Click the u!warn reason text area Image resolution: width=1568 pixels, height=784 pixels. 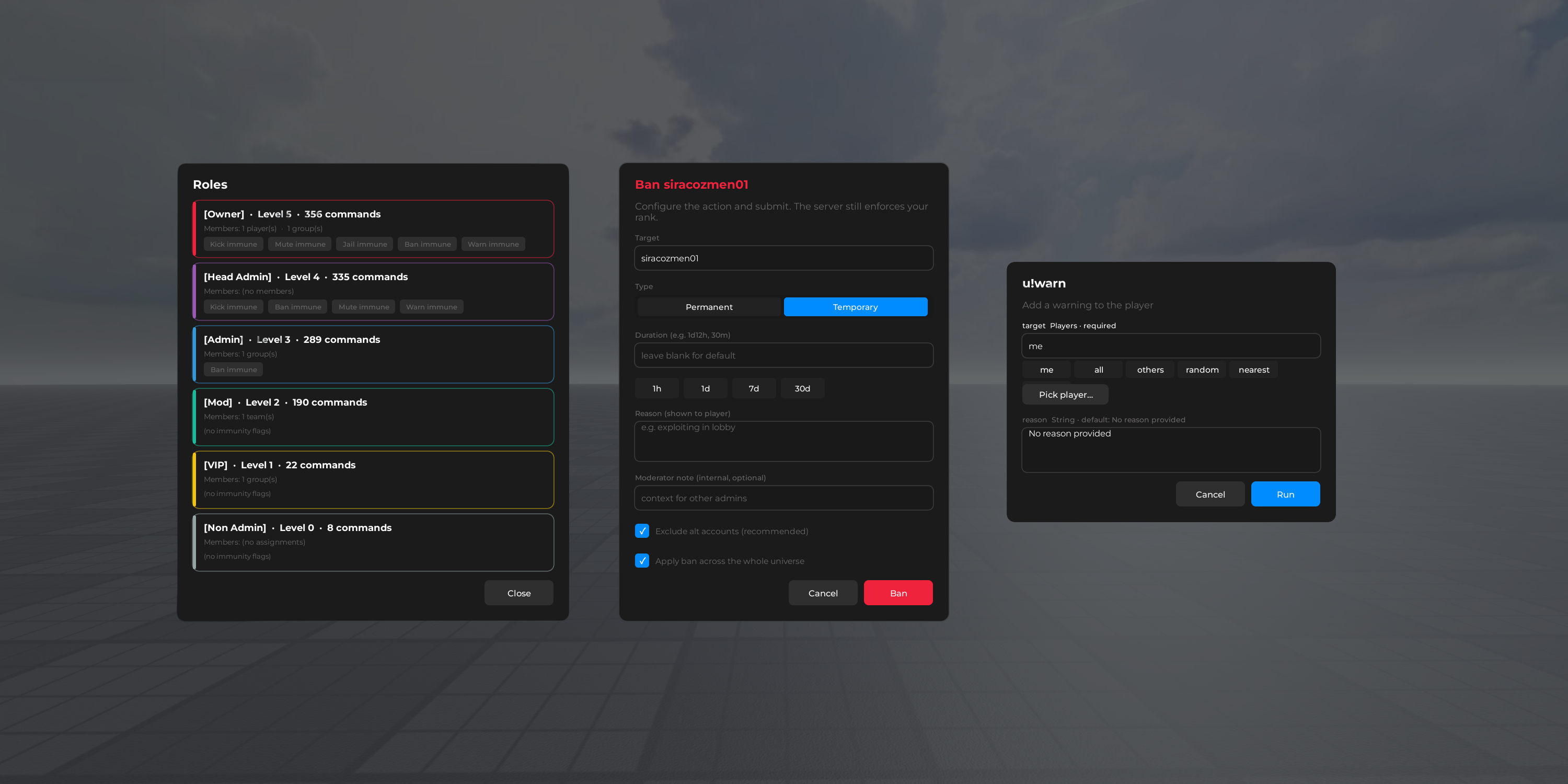tap(1171, 450)
